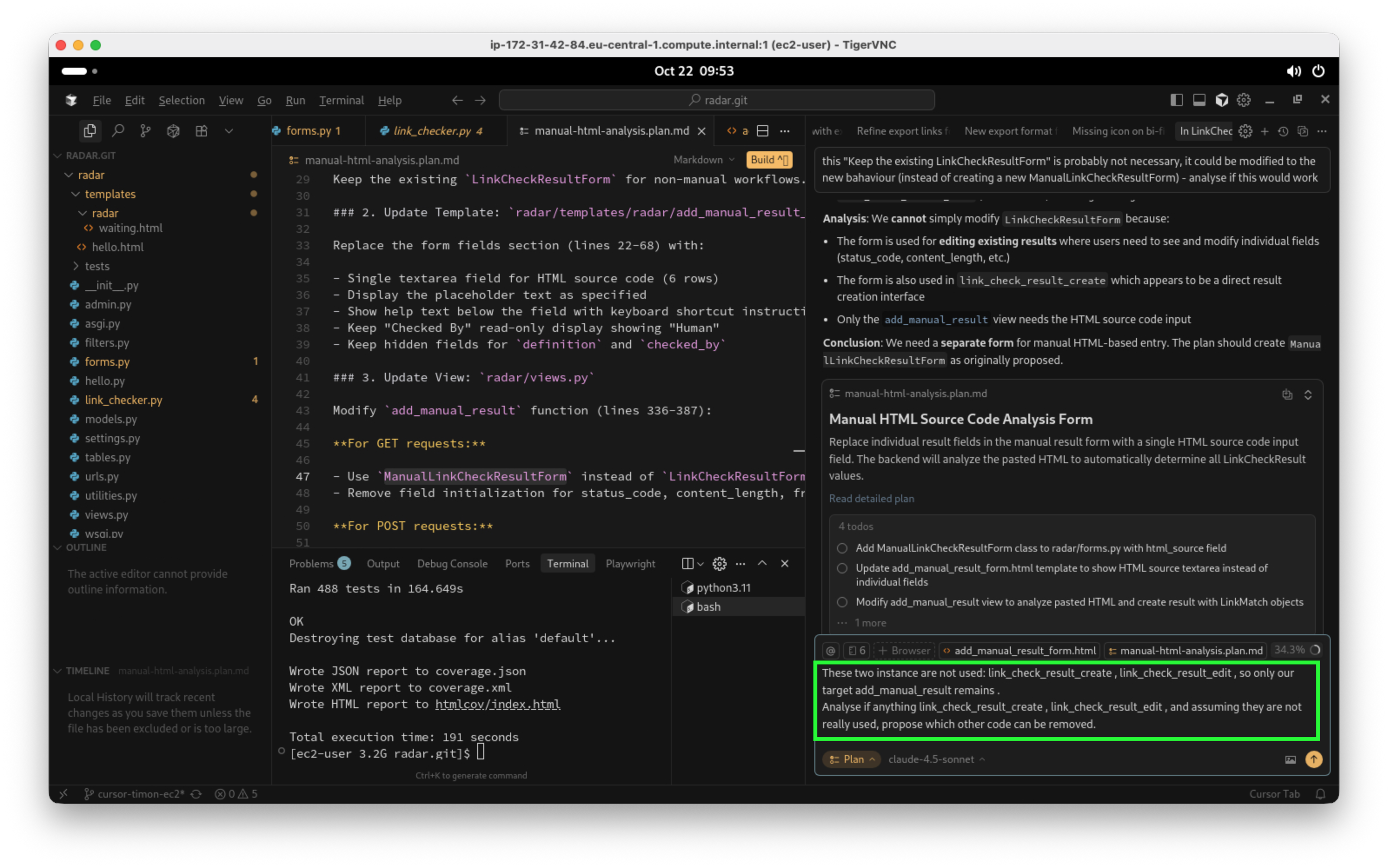Click the notifications bell in status bar
Image resolution: width=1388 pixels, height=868 pixels.
tap(1320, 794)
